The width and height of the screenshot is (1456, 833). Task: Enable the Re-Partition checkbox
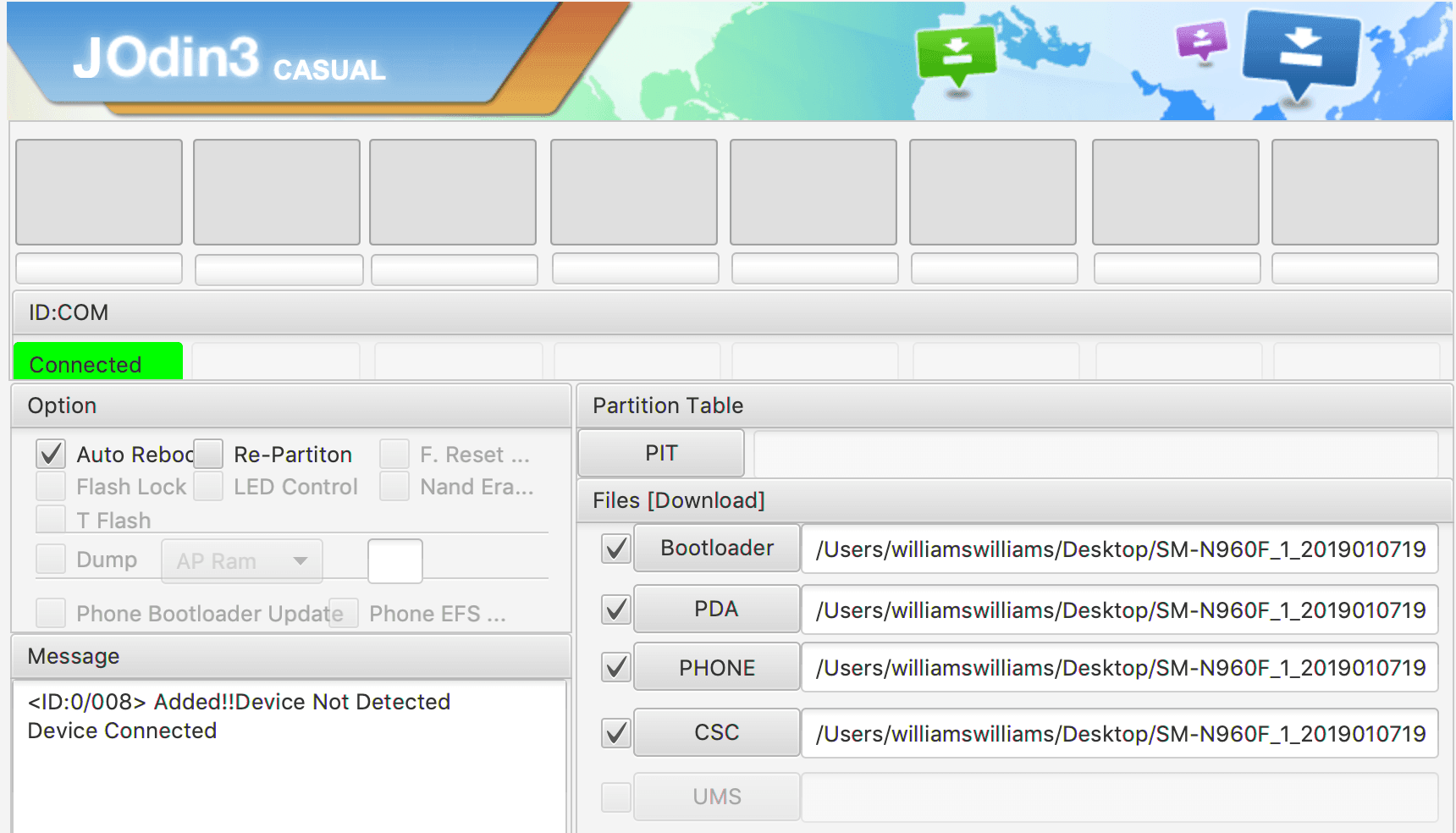coord(208,454)
